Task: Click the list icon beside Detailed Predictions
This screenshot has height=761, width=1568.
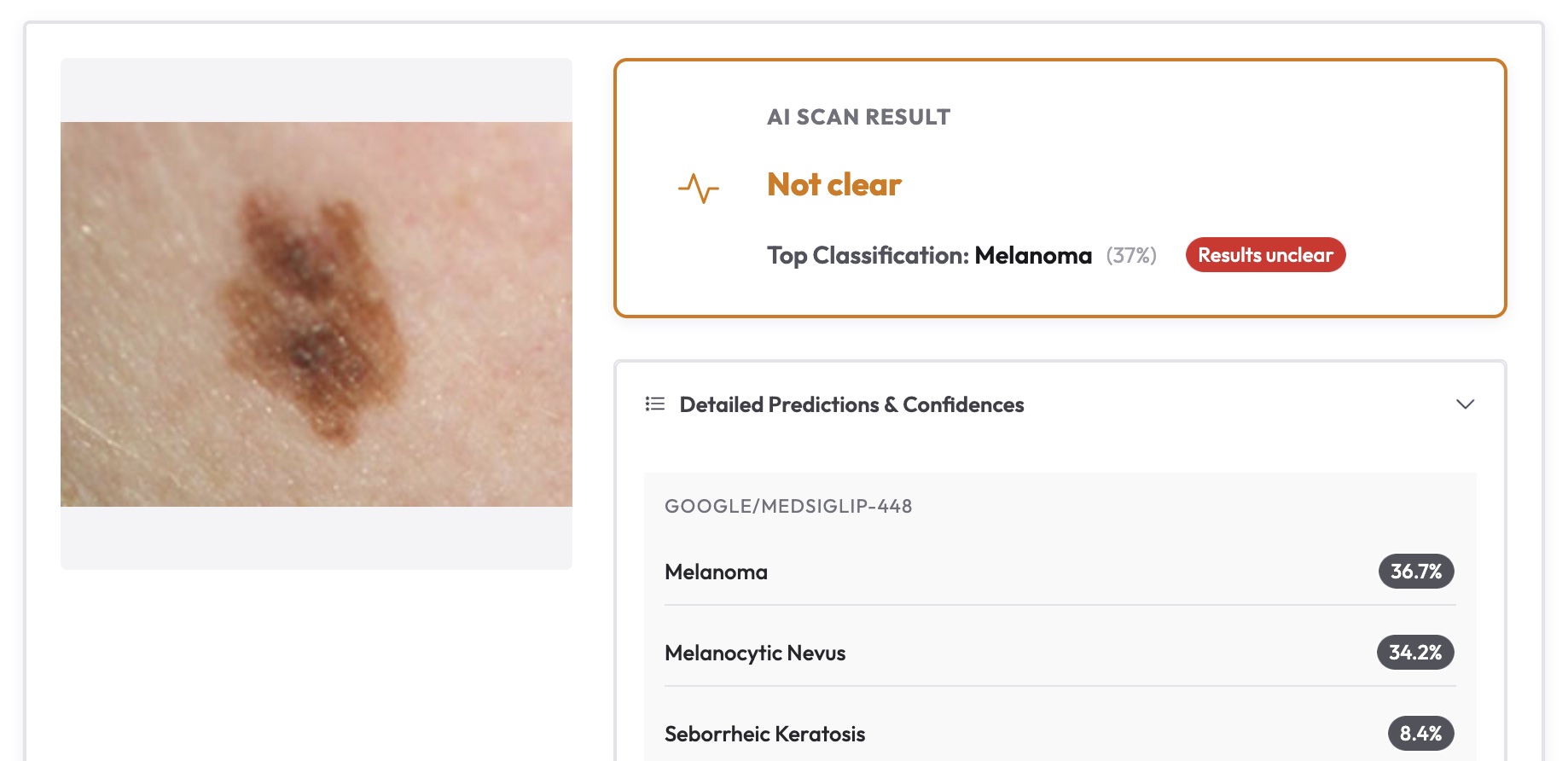Action: click(655, 404)
